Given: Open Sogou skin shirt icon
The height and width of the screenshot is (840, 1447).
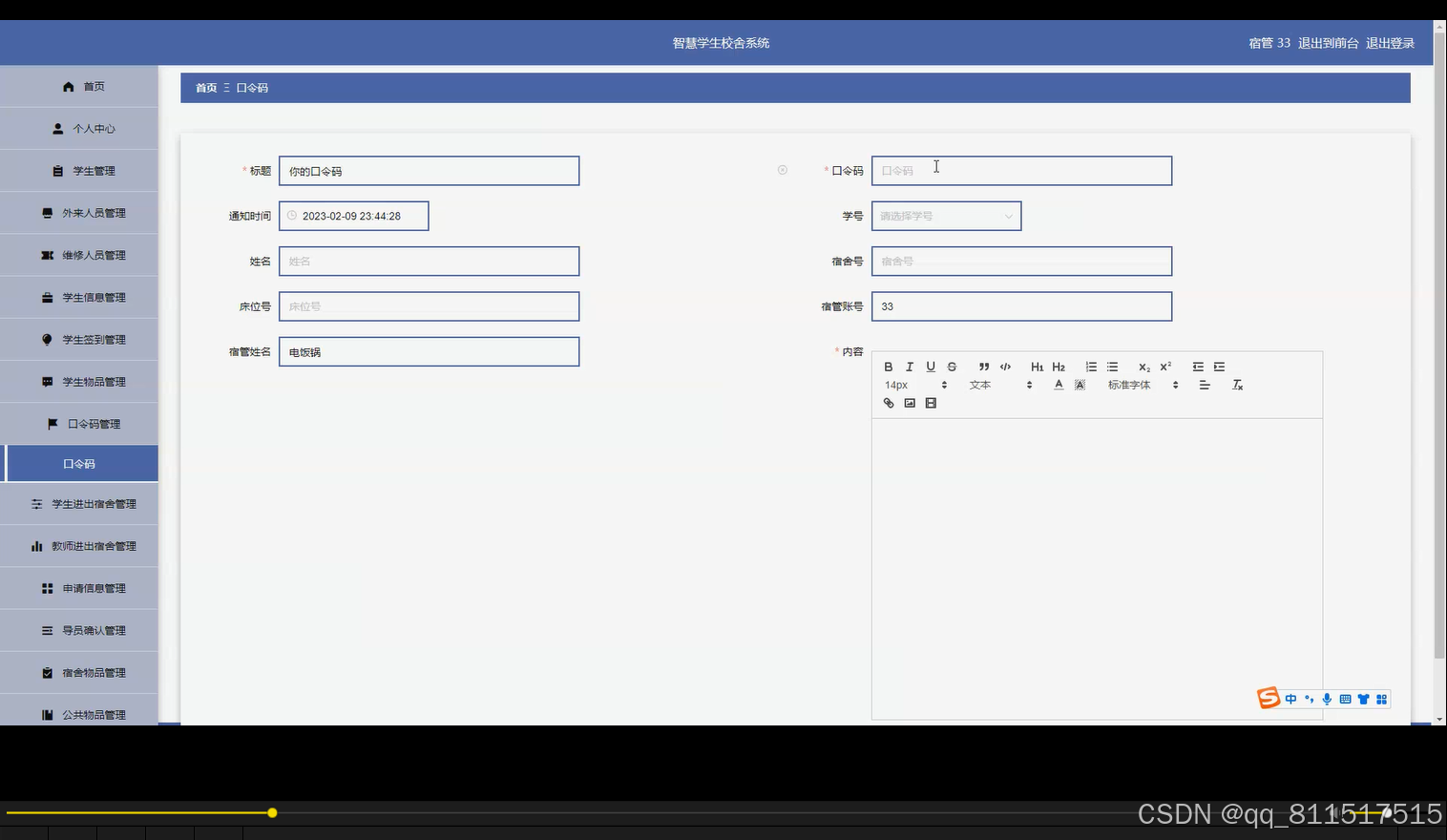Looking at the screenshot, I should (x=1363, y=699).
